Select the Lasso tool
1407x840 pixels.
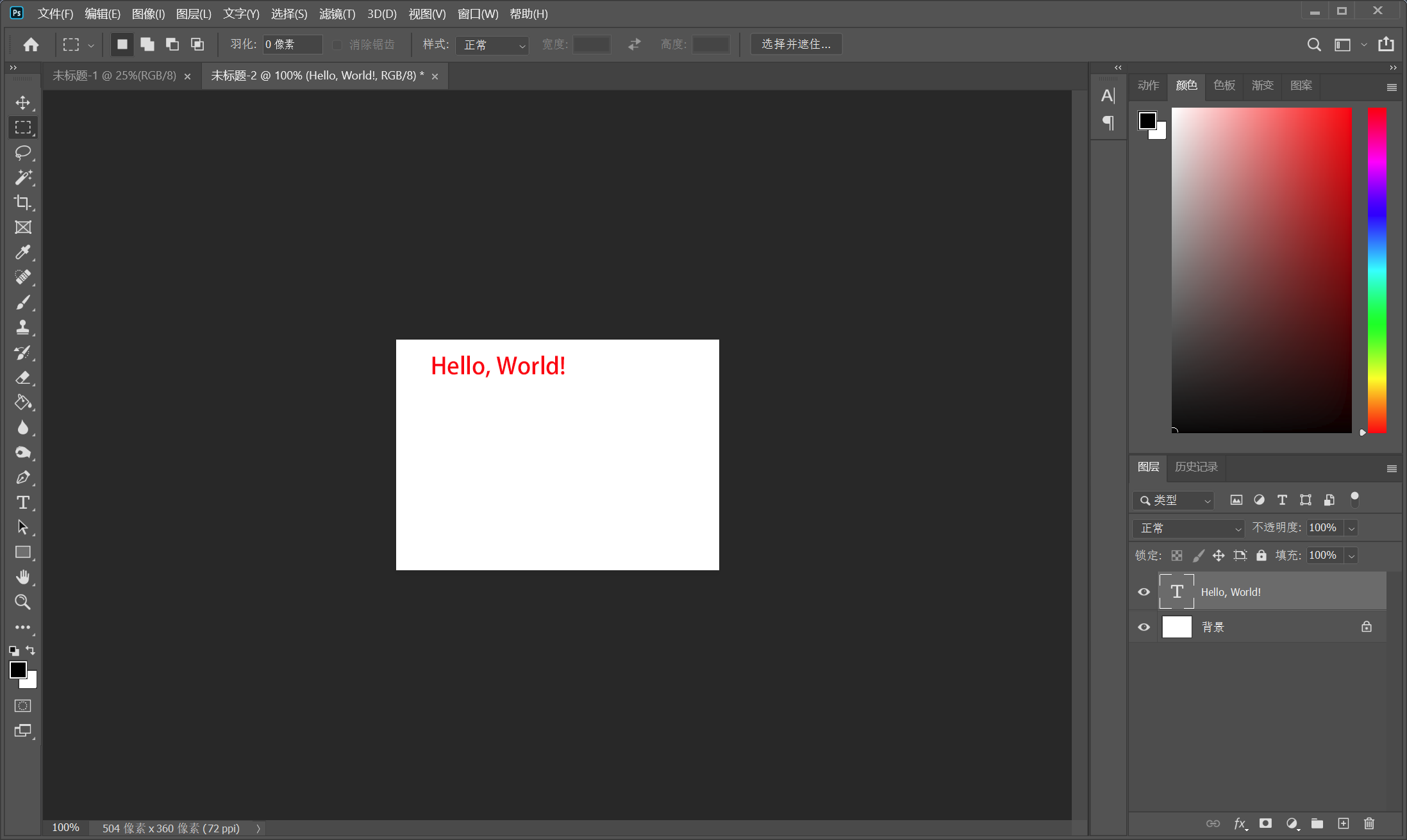click(x=22, y=152)
